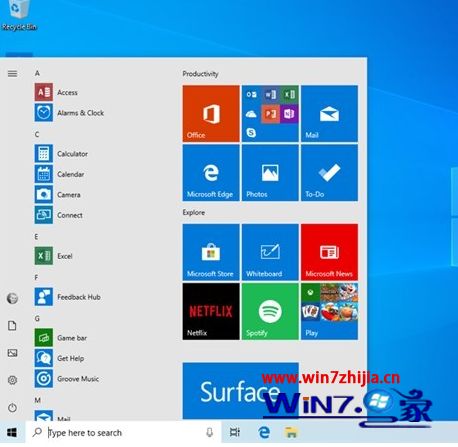Click the letter F group header
Viewport: 458px width, 447px height.
tap(36, 277)
